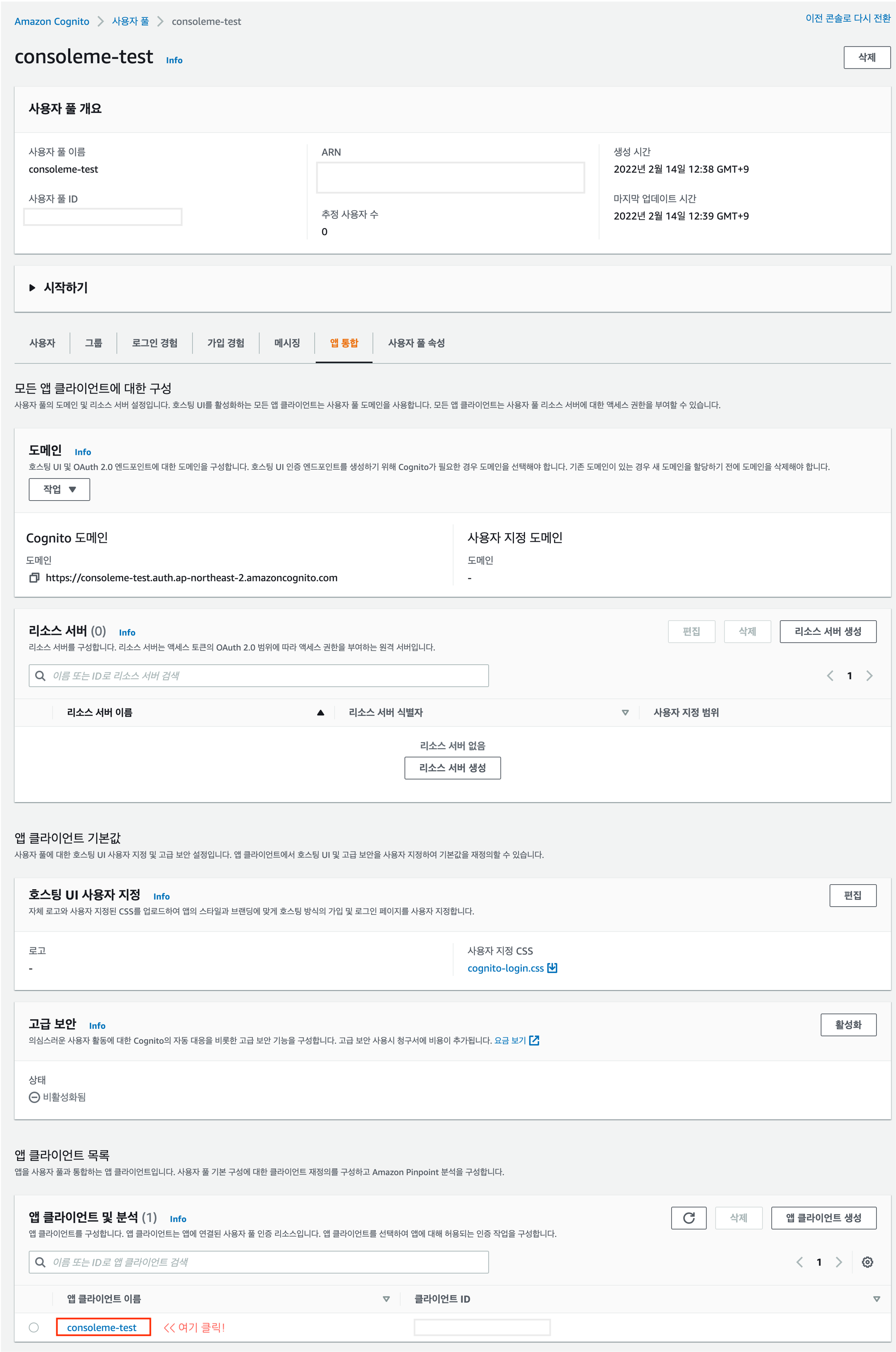Image resolution: width=896 pixels, height=1352 pixels.
Task: Expand the 시작하기 section
Action: [32, 288]
